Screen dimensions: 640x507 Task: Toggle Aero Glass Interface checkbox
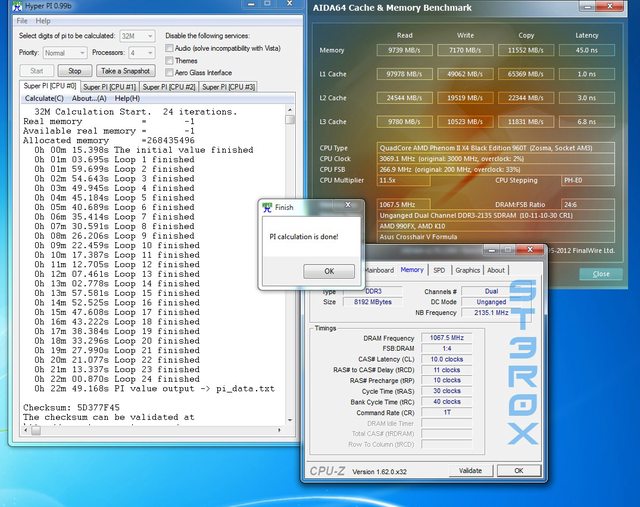169,73
